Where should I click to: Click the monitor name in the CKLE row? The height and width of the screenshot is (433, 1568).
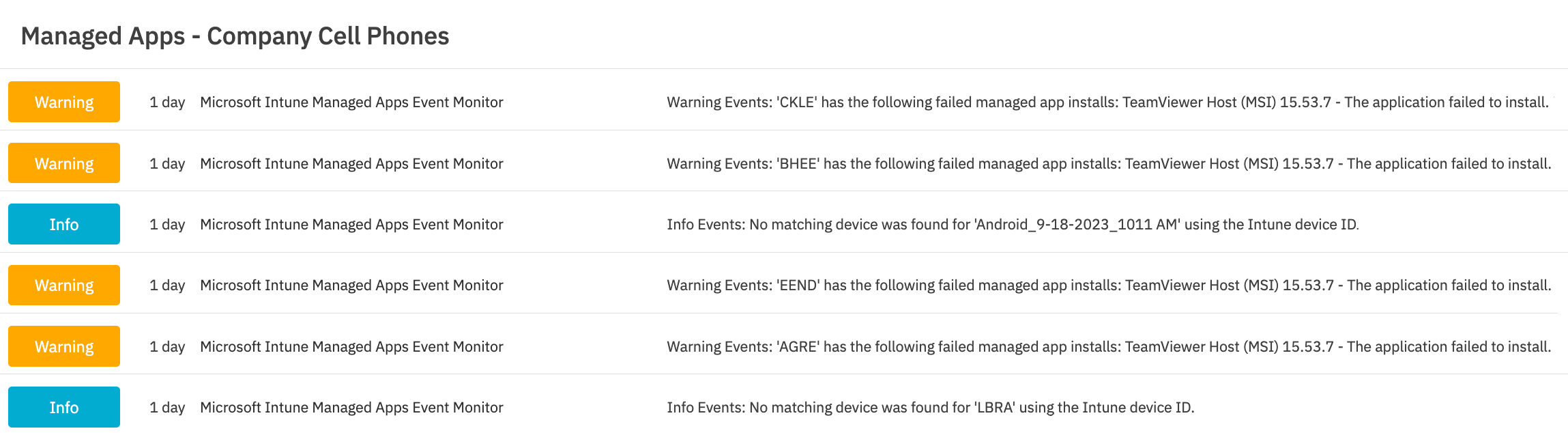tap(351, 102)
